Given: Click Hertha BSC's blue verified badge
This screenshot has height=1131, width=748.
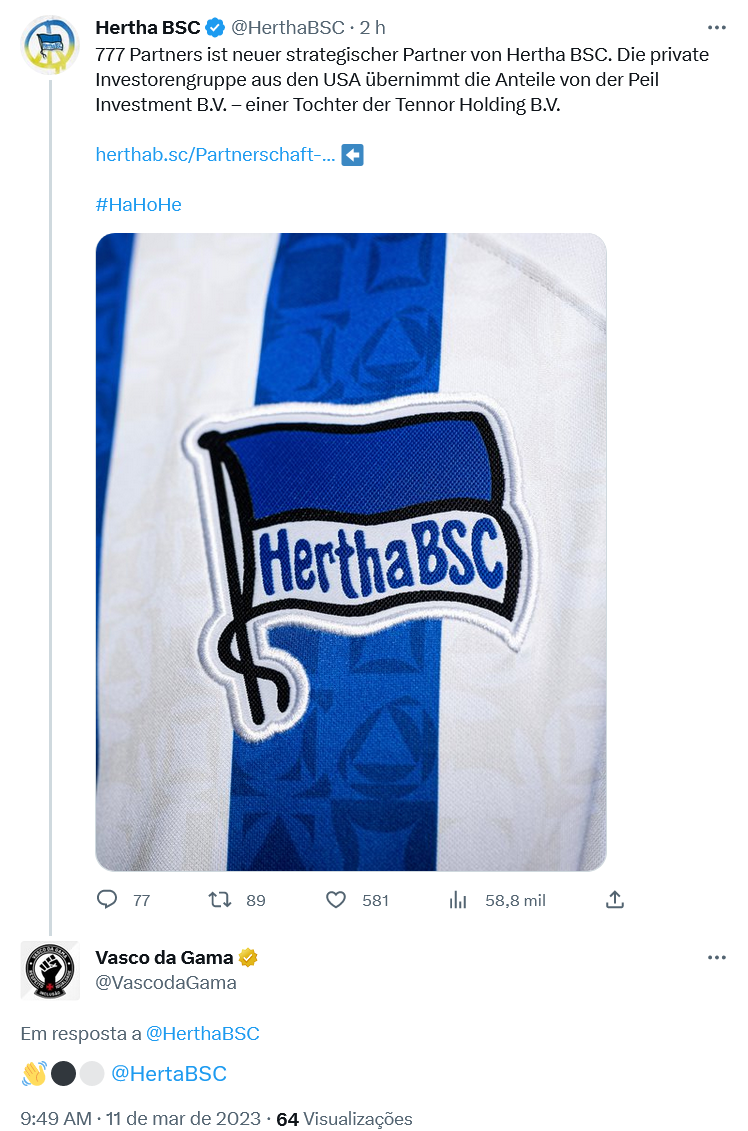Looking at the screenshot, I should tap(214, 27).
